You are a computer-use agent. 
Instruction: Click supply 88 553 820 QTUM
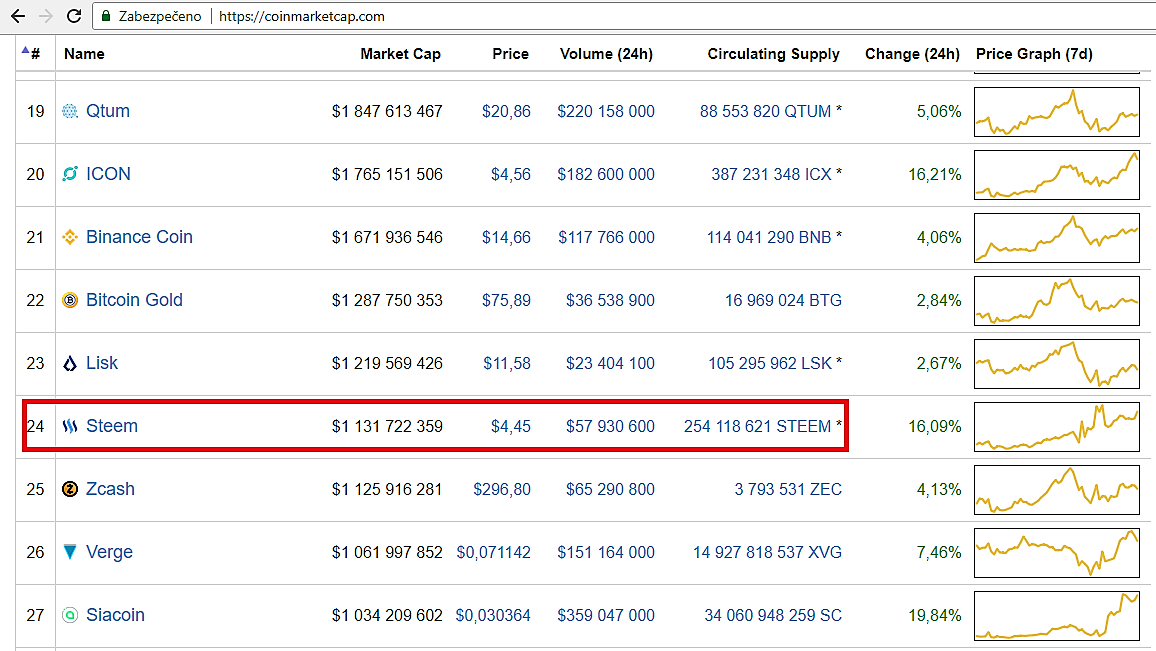[x=765, y=111]
